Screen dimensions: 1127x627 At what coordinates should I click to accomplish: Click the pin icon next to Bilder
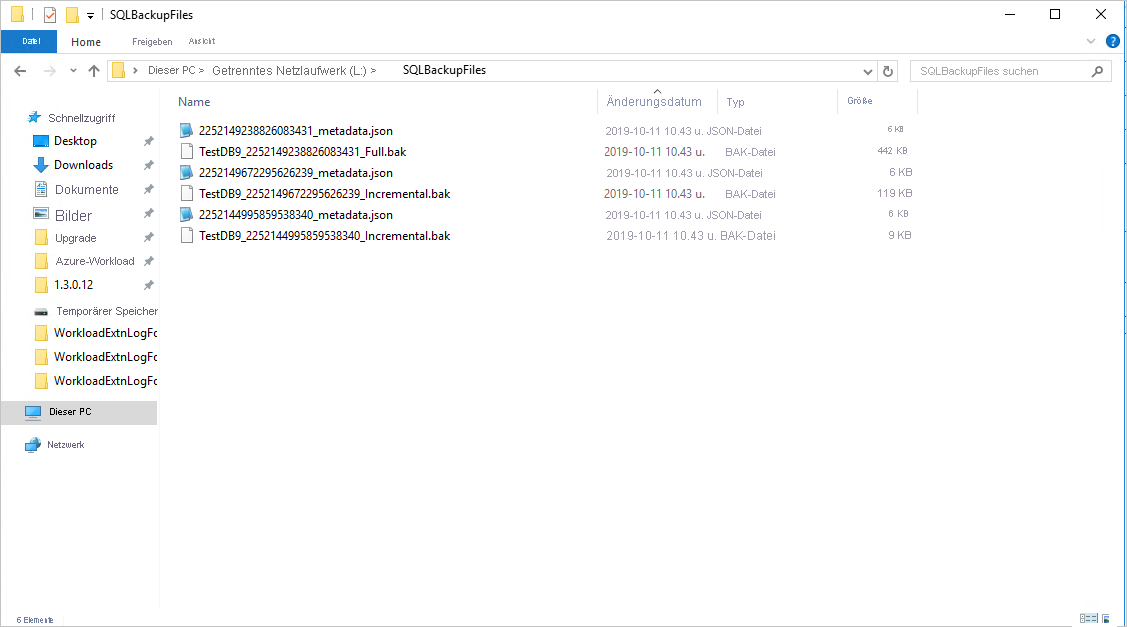(148, 214)
